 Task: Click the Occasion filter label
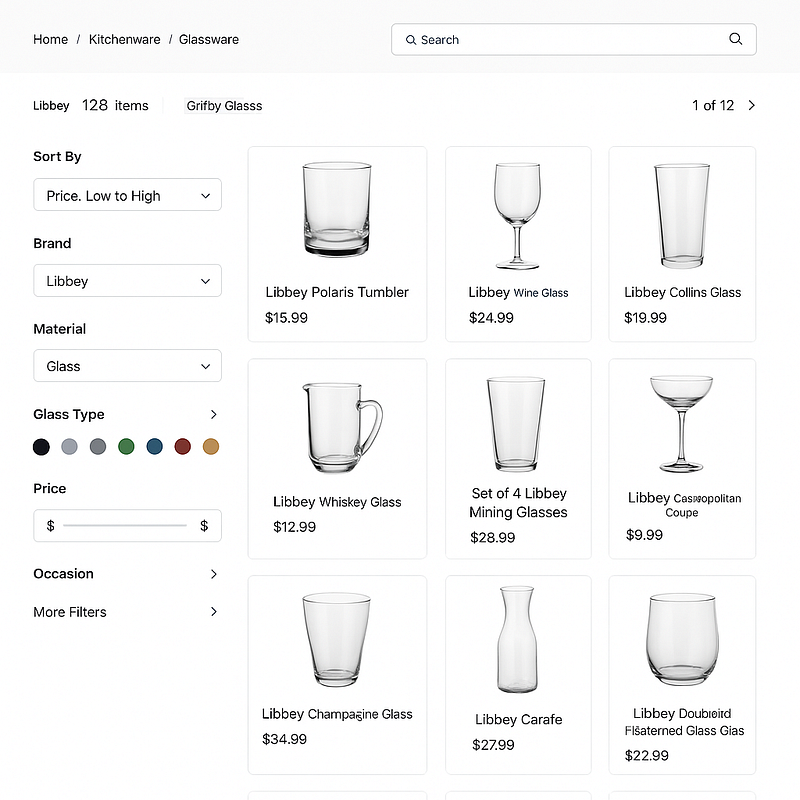pos(63,574)
